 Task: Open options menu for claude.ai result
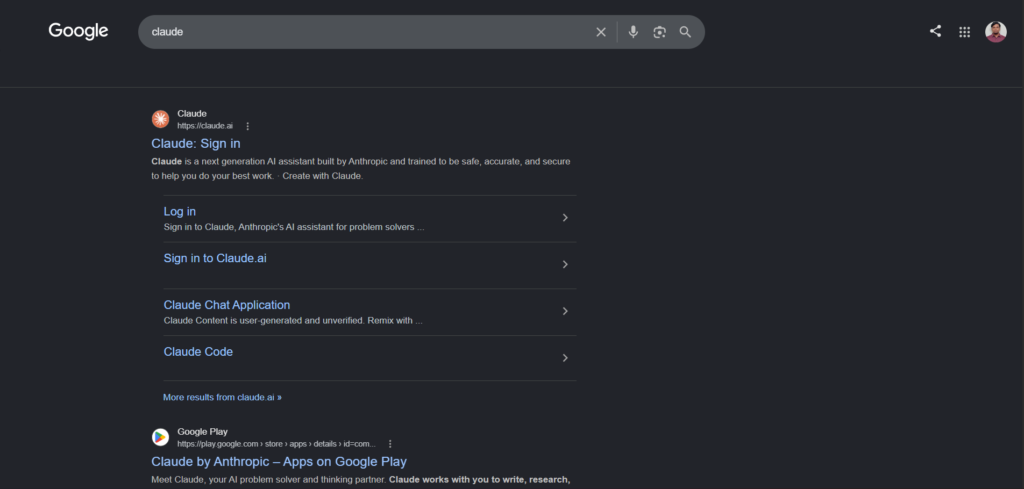tap(248, 126)
